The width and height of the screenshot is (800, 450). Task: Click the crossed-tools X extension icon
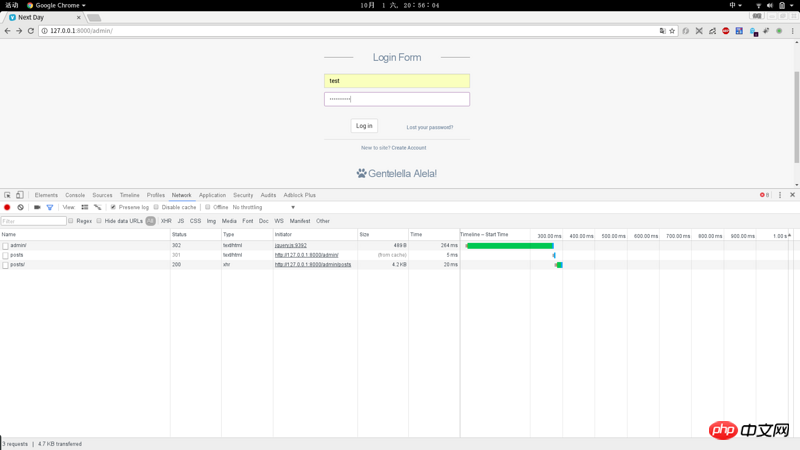[x=699, y=31]
